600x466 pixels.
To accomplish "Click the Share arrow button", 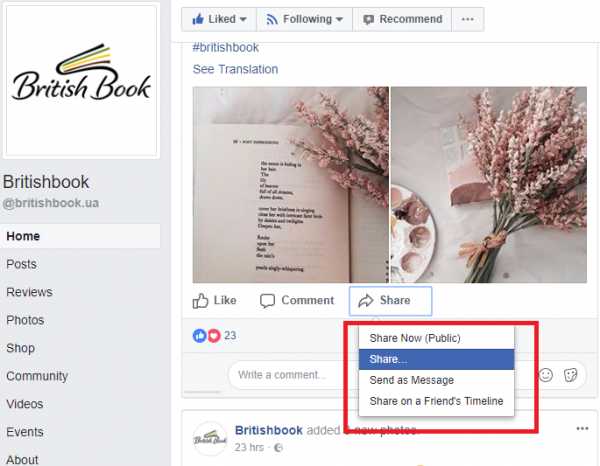I will tap(390, 301).
